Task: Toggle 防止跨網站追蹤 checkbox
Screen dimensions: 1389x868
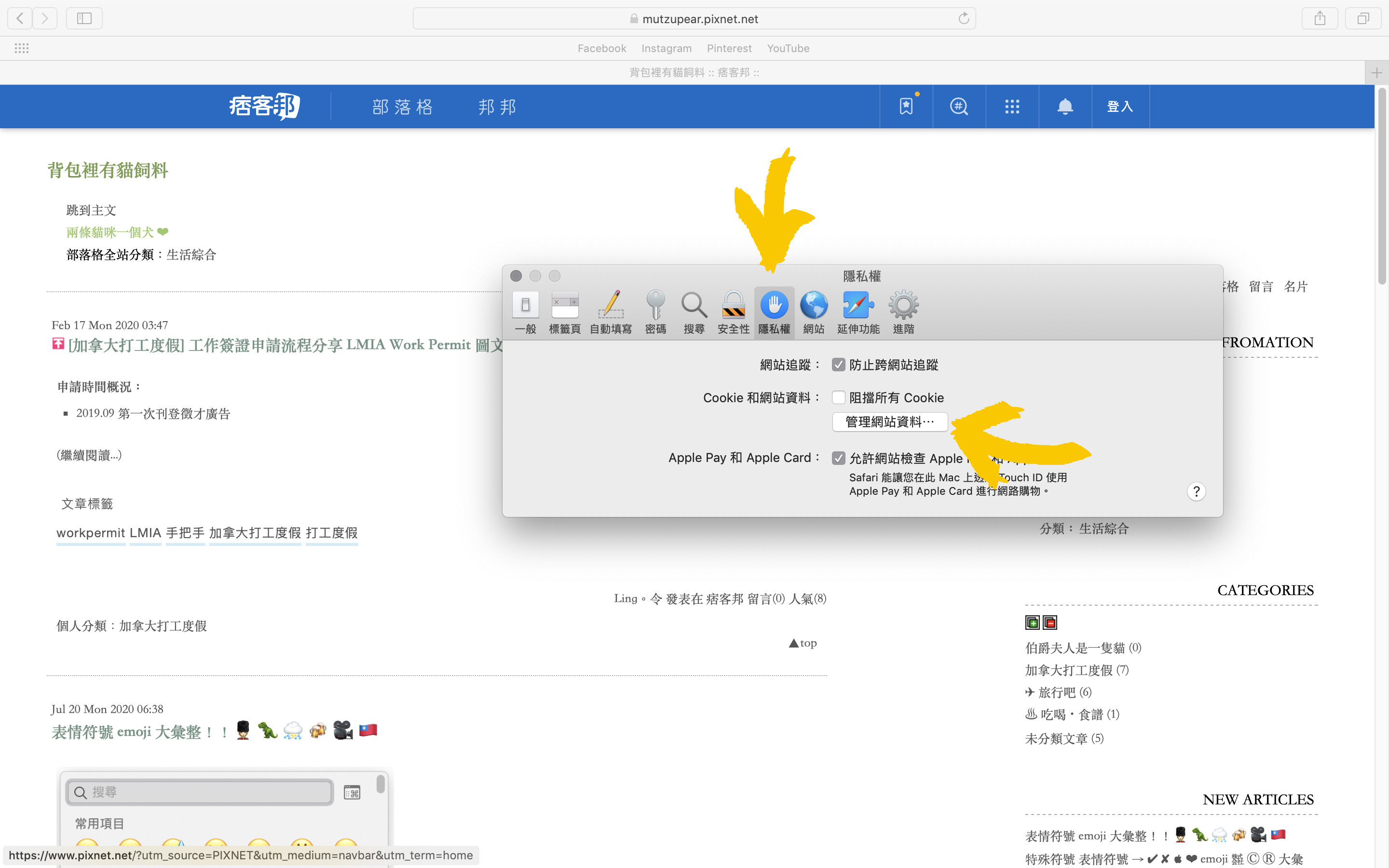Action: (x=839, y=365)
